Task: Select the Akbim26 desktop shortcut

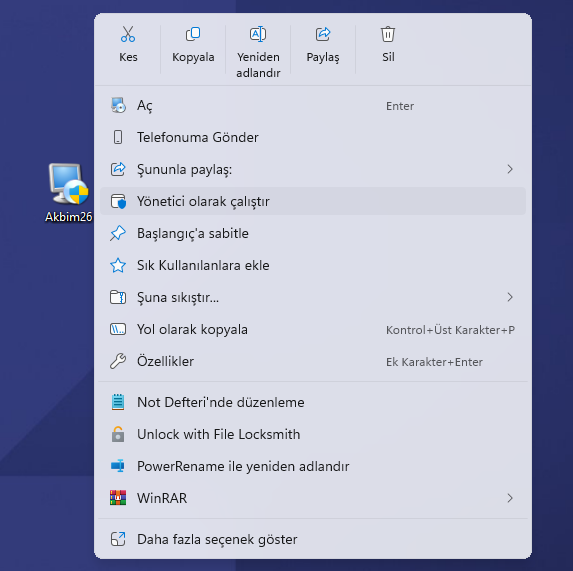Action: click(69, 193)
